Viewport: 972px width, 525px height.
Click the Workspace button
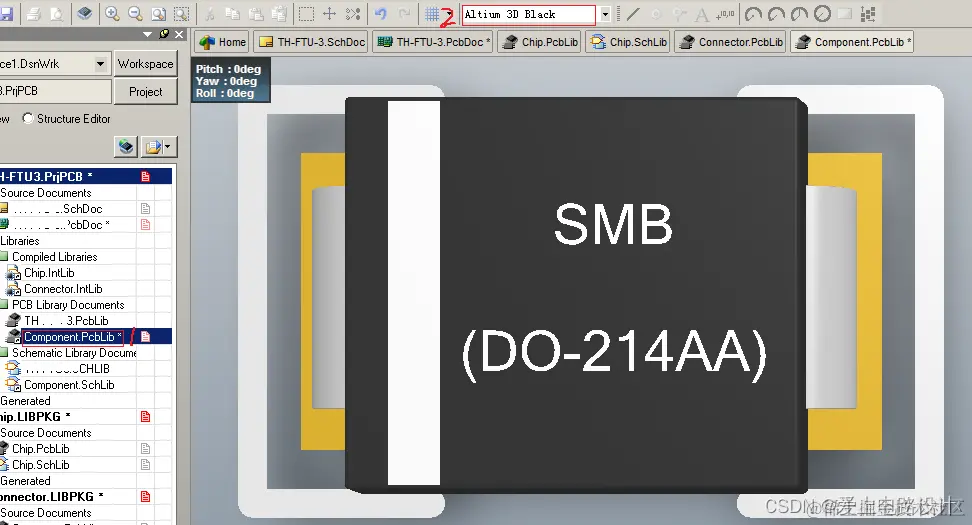point(145,64)
